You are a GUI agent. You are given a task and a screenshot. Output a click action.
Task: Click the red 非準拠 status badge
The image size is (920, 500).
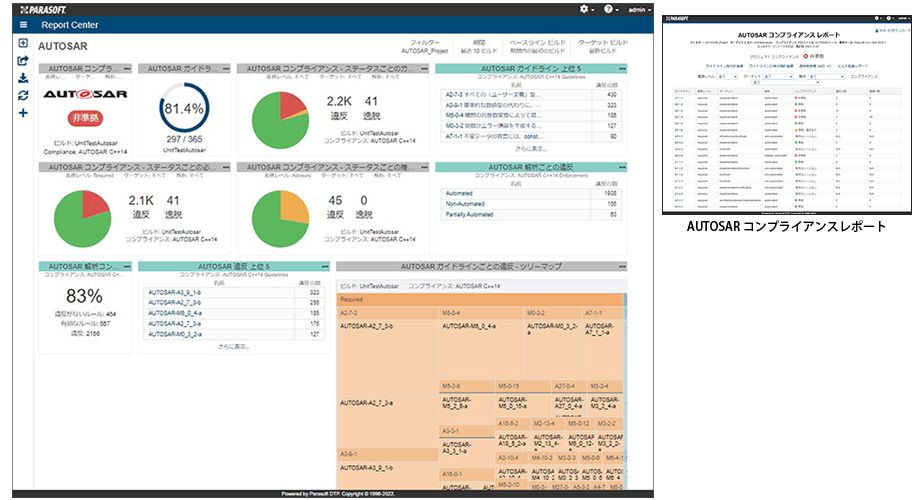pos(86,118)
